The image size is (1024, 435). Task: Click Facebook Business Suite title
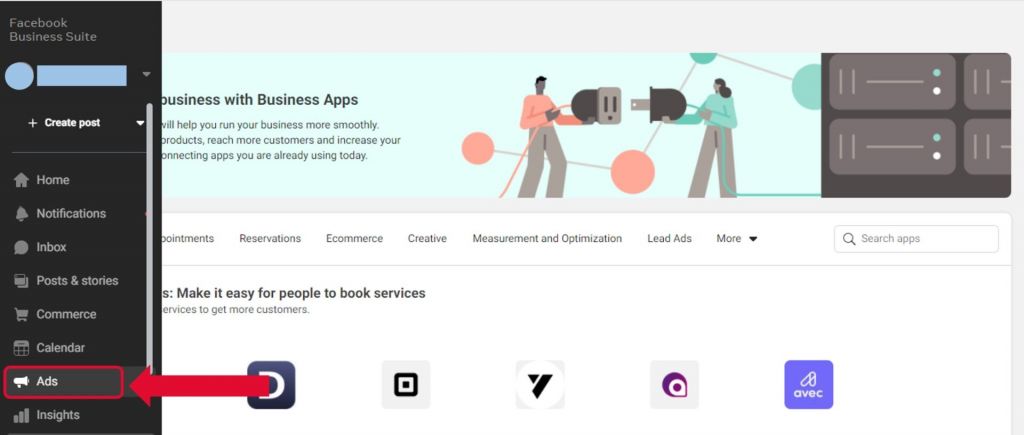click(53, 30)
